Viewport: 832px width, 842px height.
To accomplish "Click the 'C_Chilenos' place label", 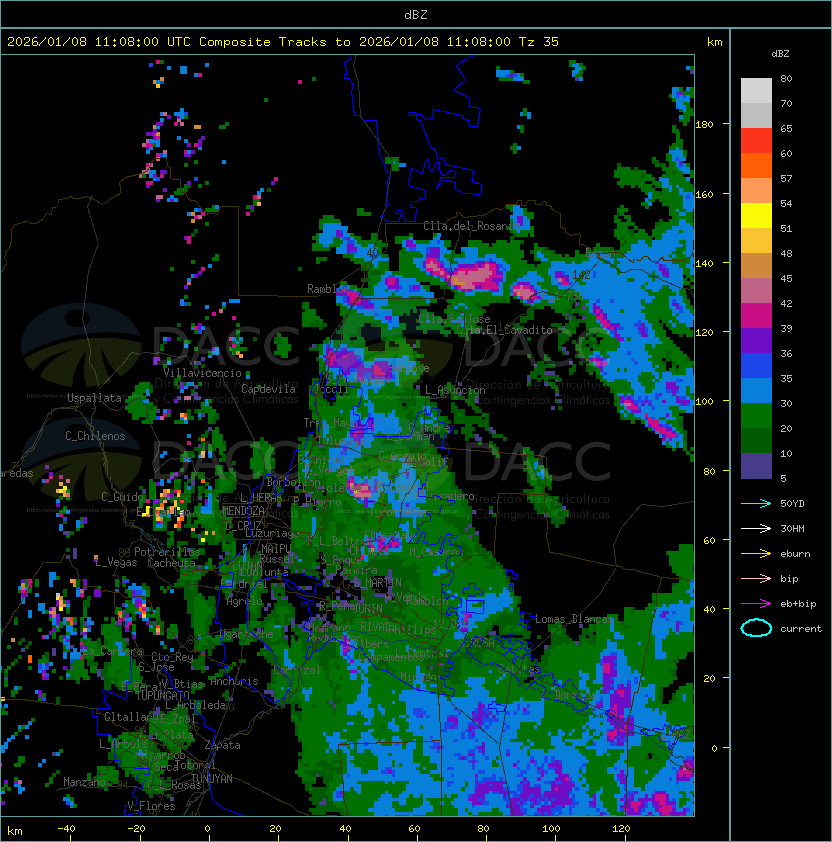I will (x=95, y=436).
